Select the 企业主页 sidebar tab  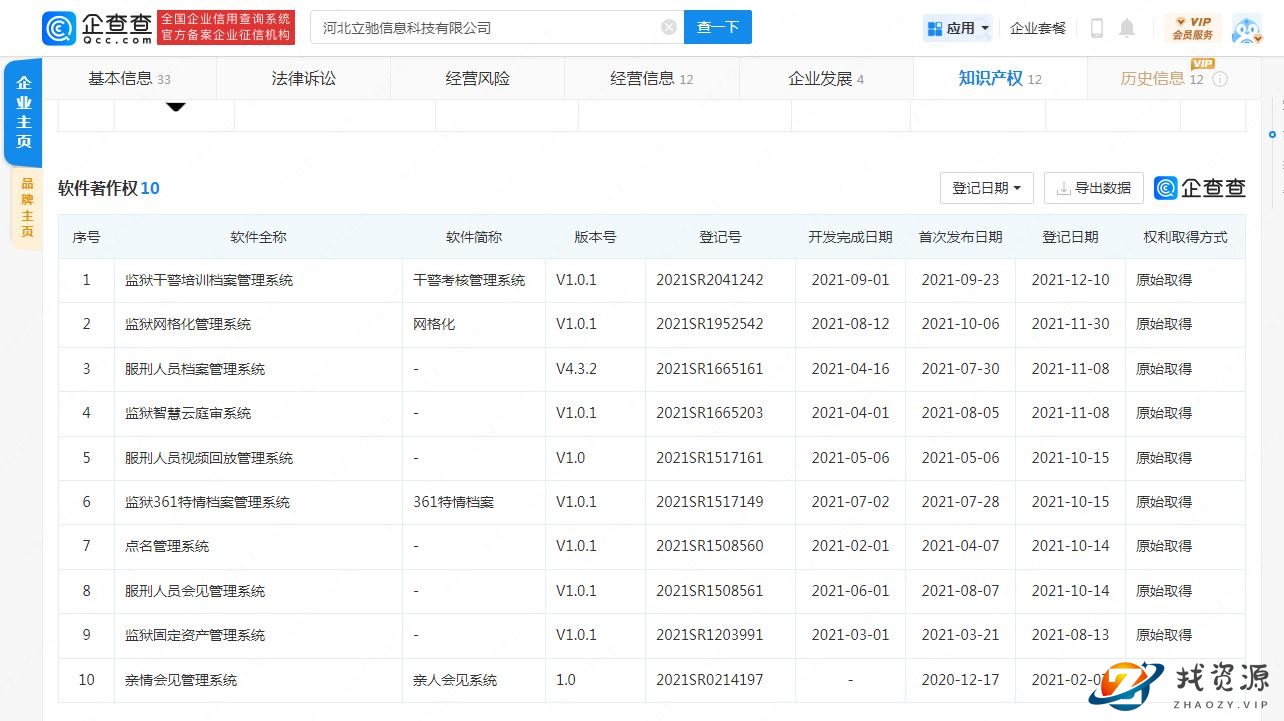[24, 112]
